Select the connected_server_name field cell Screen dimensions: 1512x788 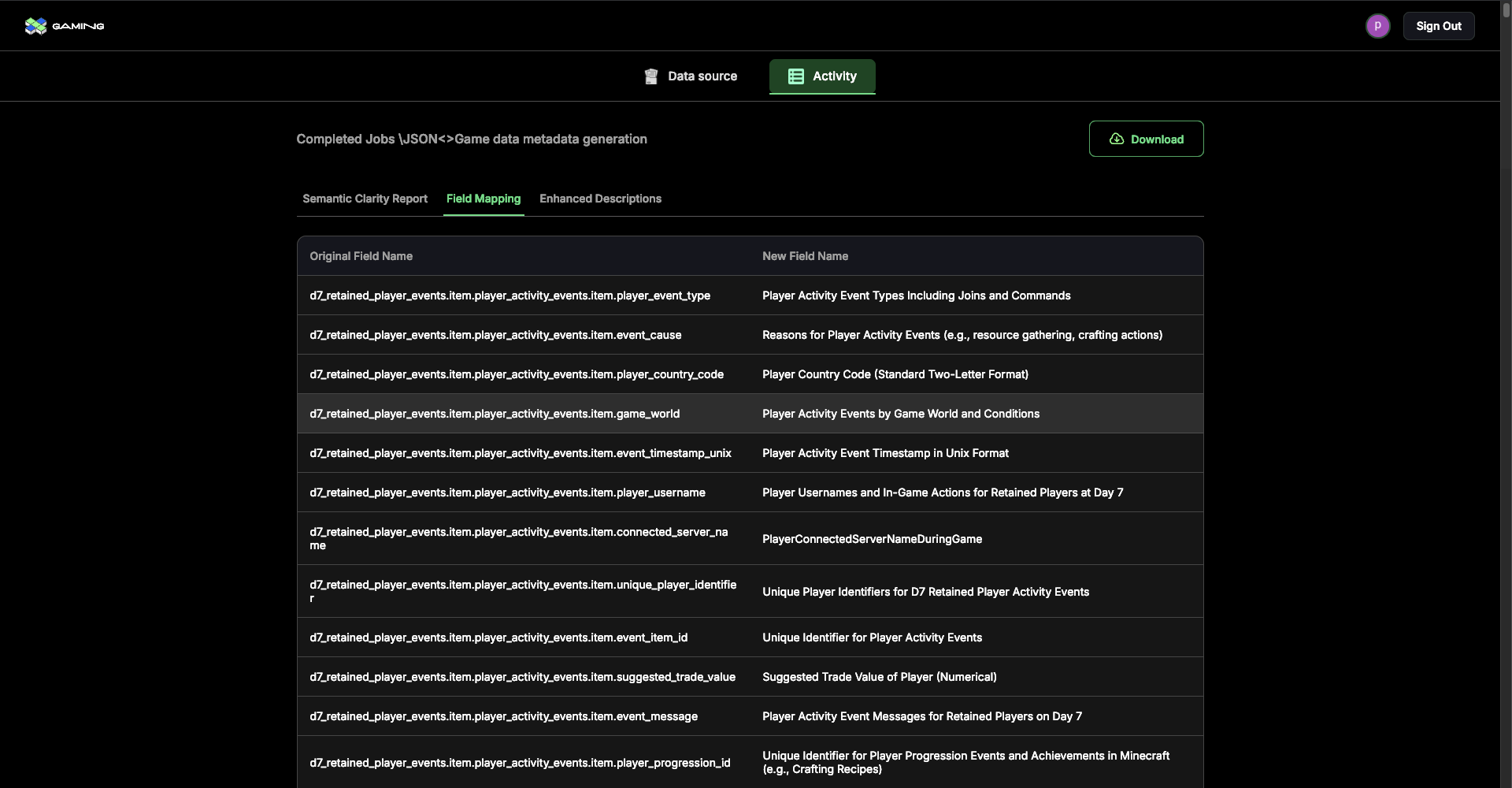(x=524, y=538)
